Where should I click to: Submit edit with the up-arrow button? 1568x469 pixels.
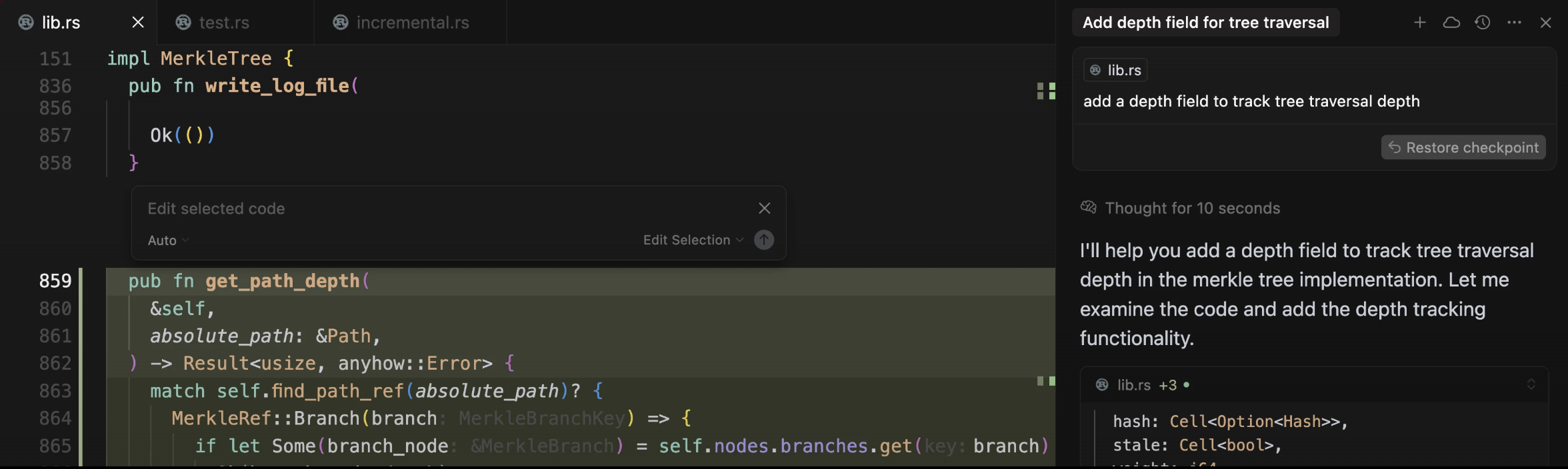tap(764, 240)
